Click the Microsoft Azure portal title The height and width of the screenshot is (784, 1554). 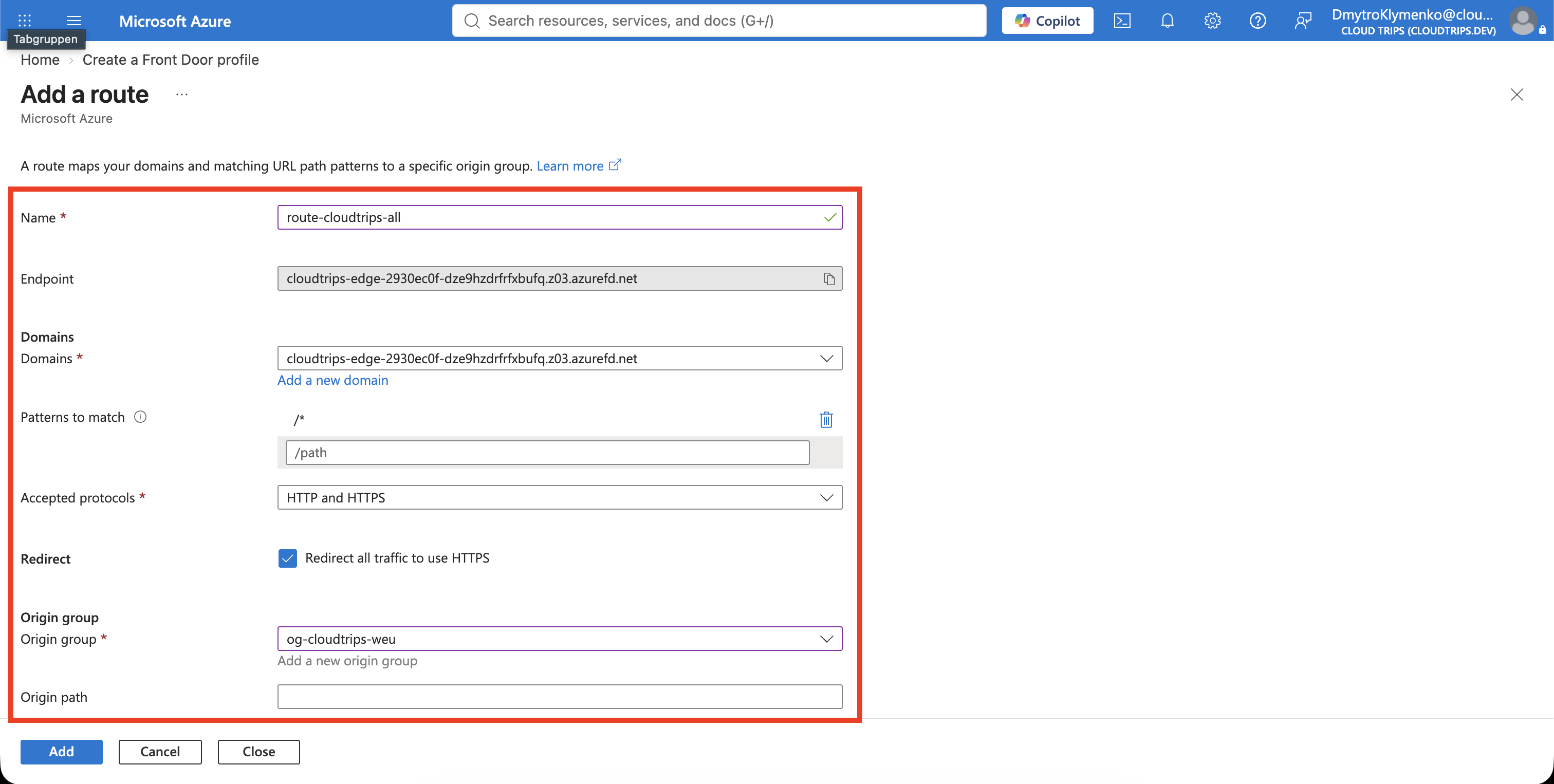click(x=175, y=21)
